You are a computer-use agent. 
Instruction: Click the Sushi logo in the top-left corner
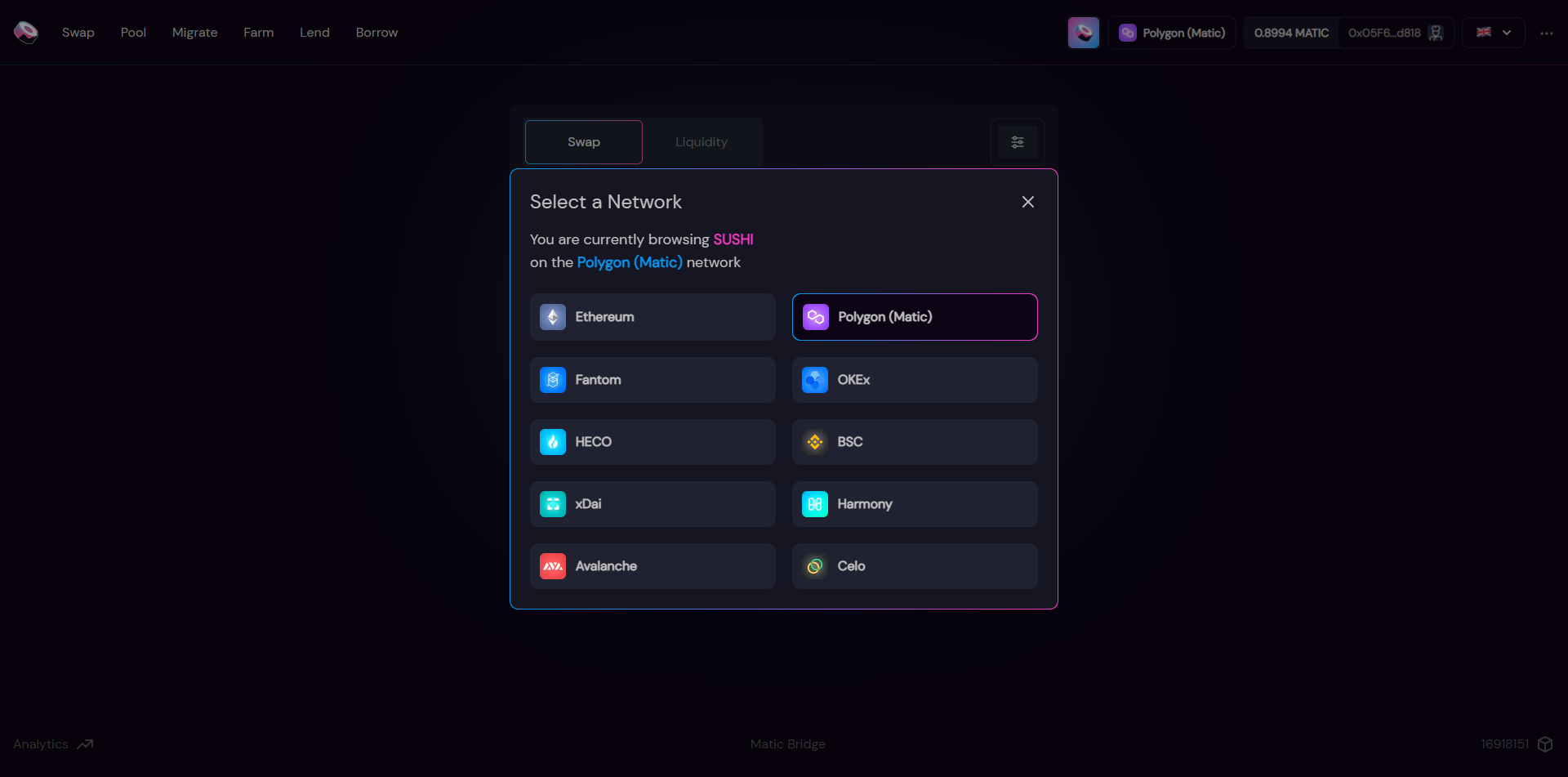click(x=26, y=33)
